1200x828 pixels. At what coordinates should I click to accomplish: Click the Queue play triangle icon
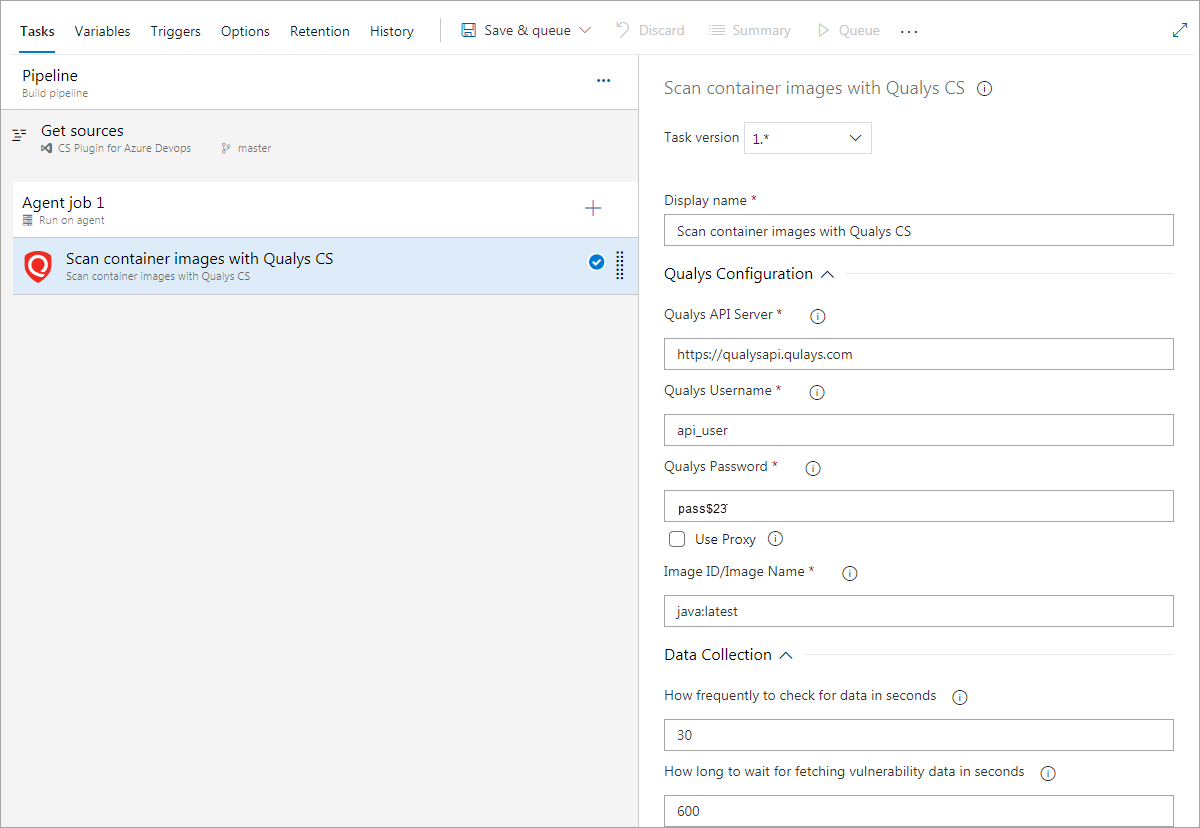(x=824, y=30)
